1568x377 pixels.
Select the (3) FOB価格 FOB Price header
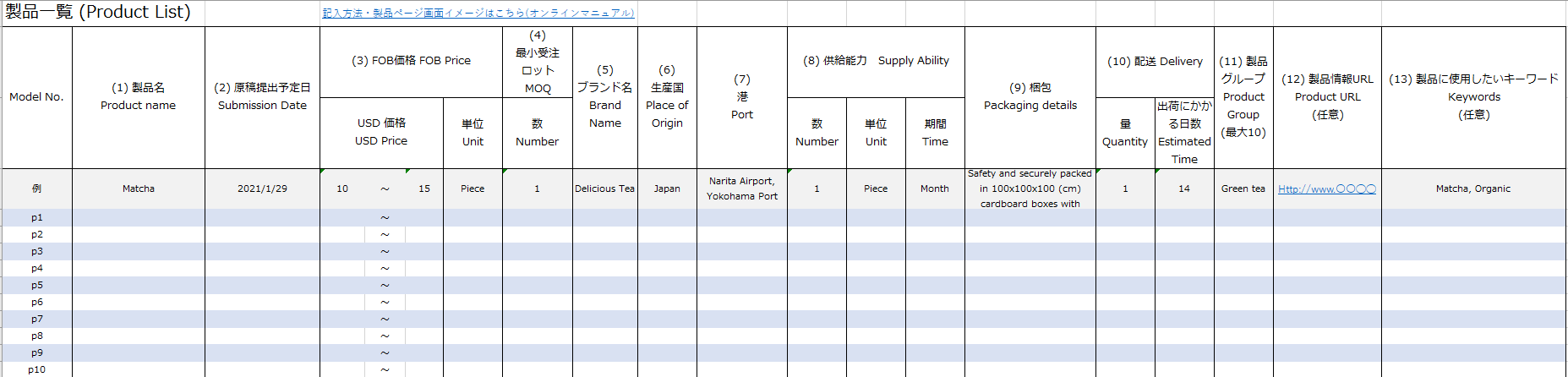point(411,61)
